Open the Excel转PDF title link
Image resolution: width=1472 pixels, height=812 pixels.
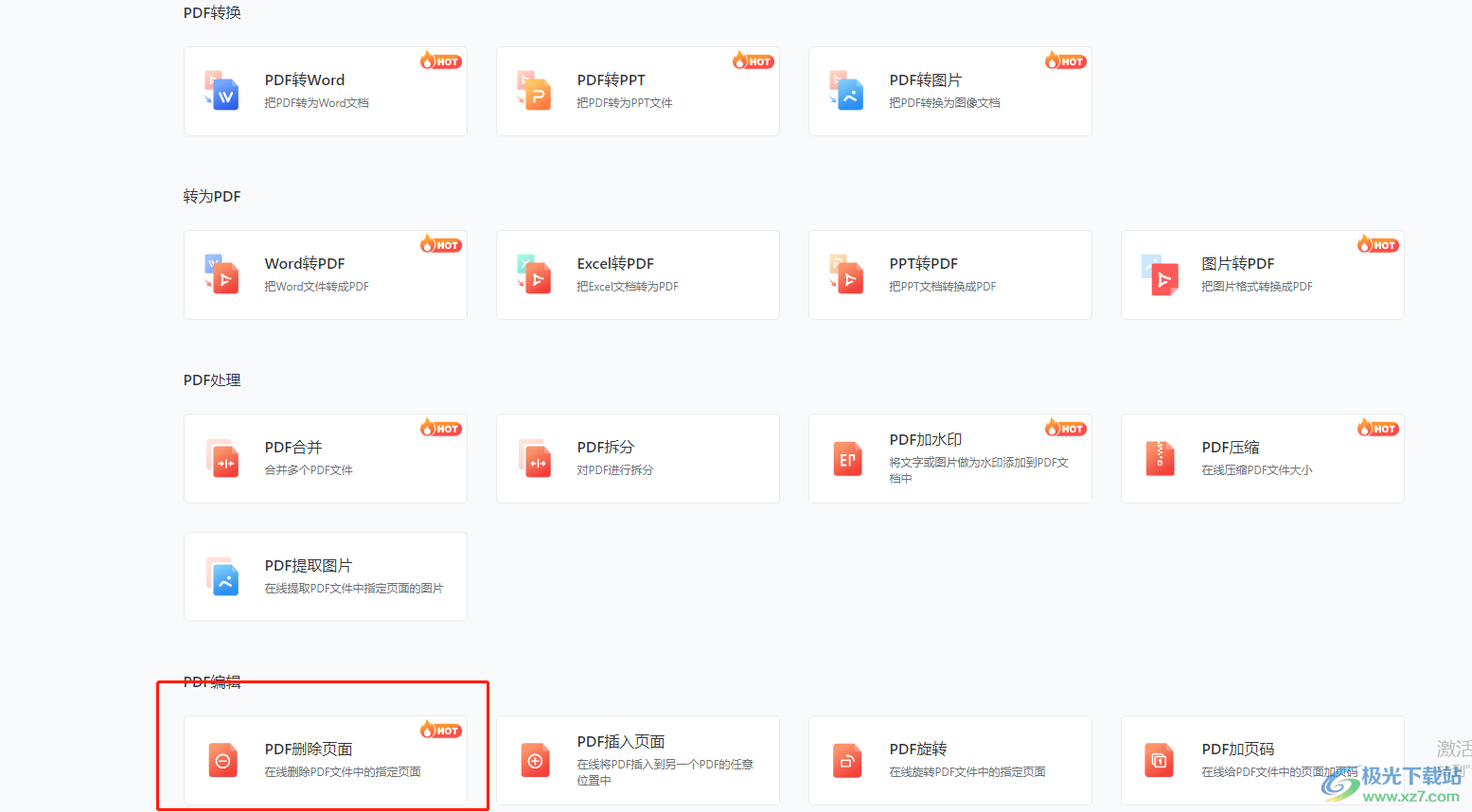pyautogui.click(x=615, y=264)
